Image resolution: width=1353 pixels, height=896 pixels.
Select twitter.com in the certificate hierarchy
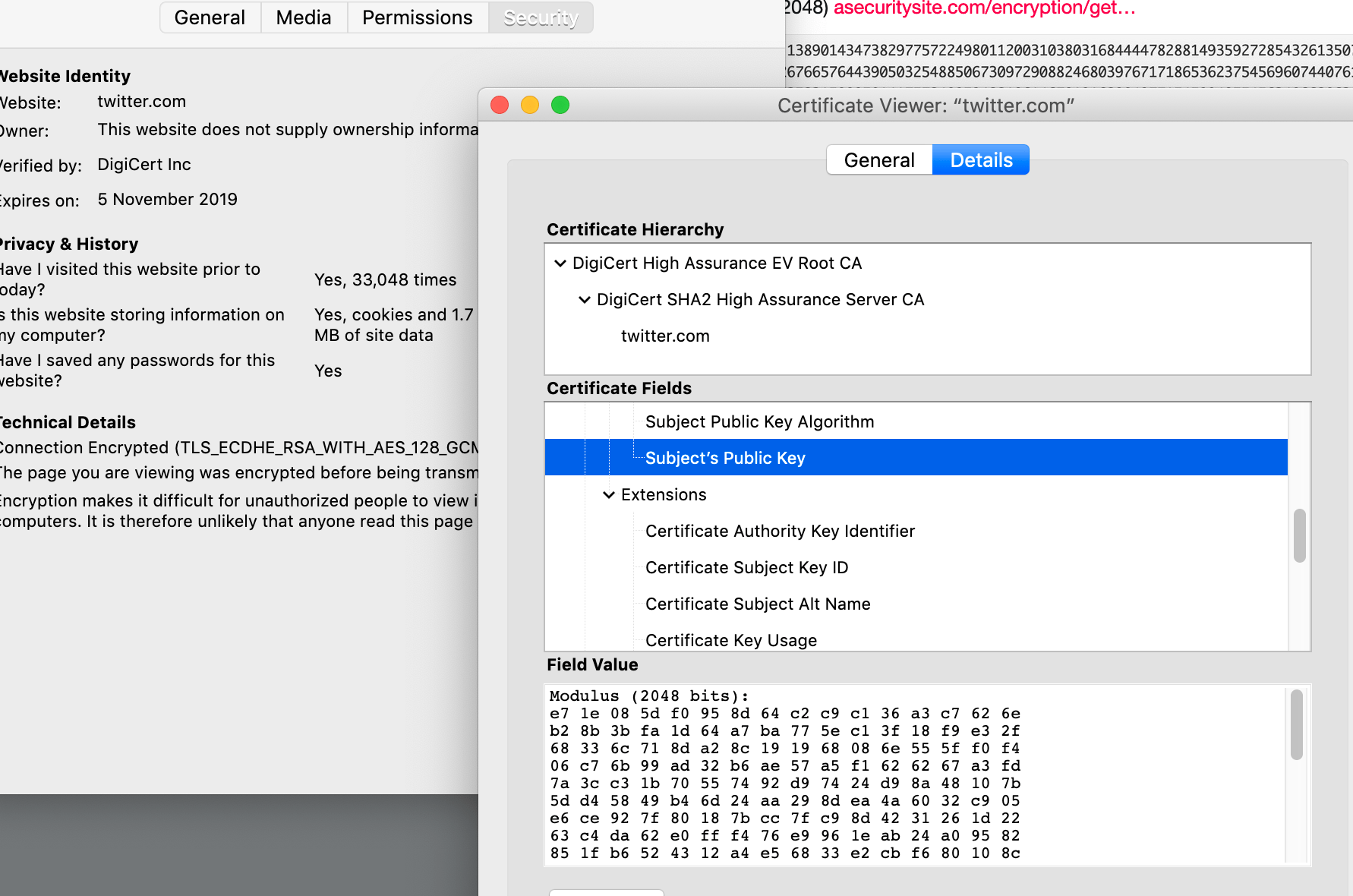point(665,336)
